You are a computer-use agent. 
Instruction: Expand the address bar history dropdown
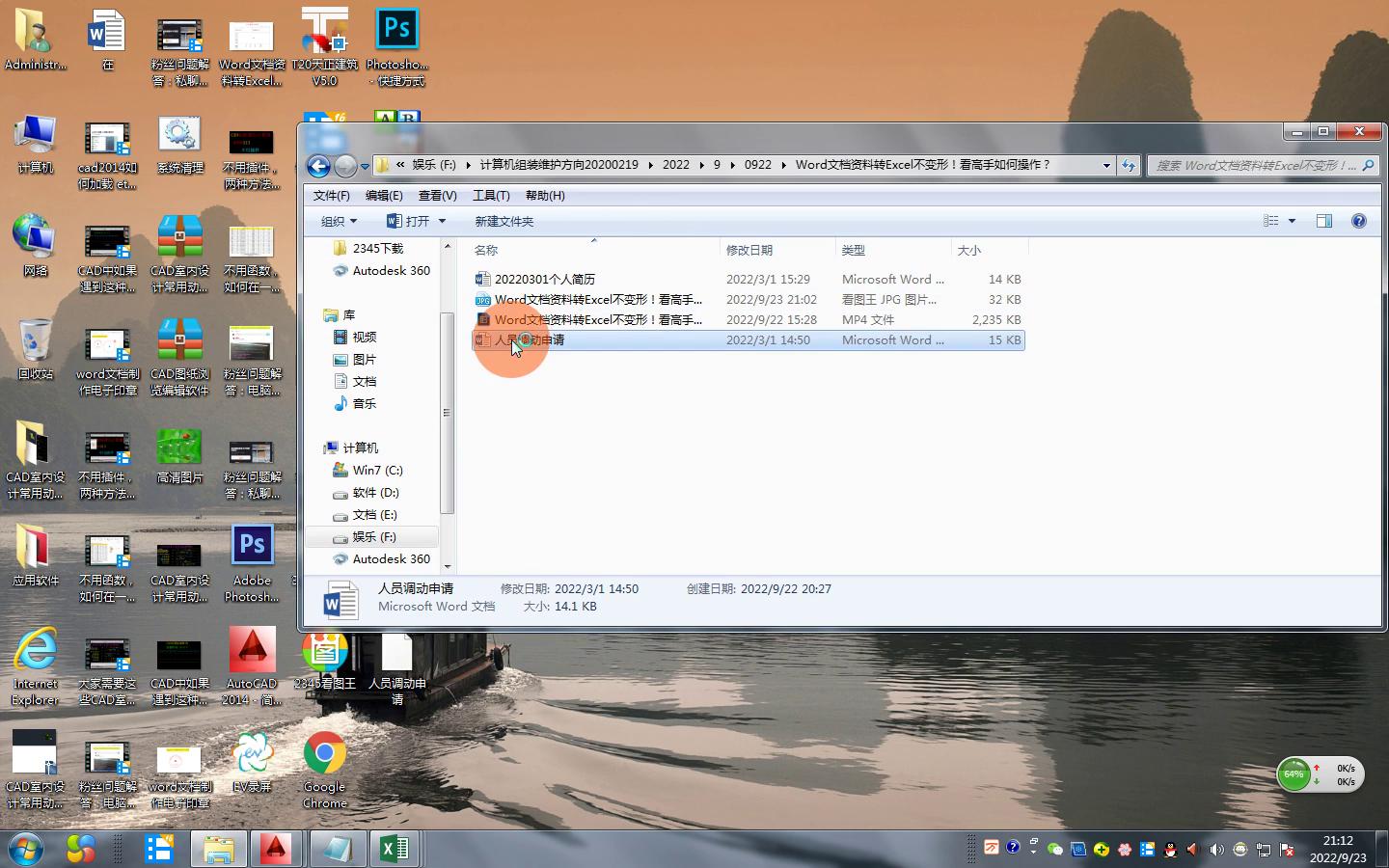click(1105, 165)
